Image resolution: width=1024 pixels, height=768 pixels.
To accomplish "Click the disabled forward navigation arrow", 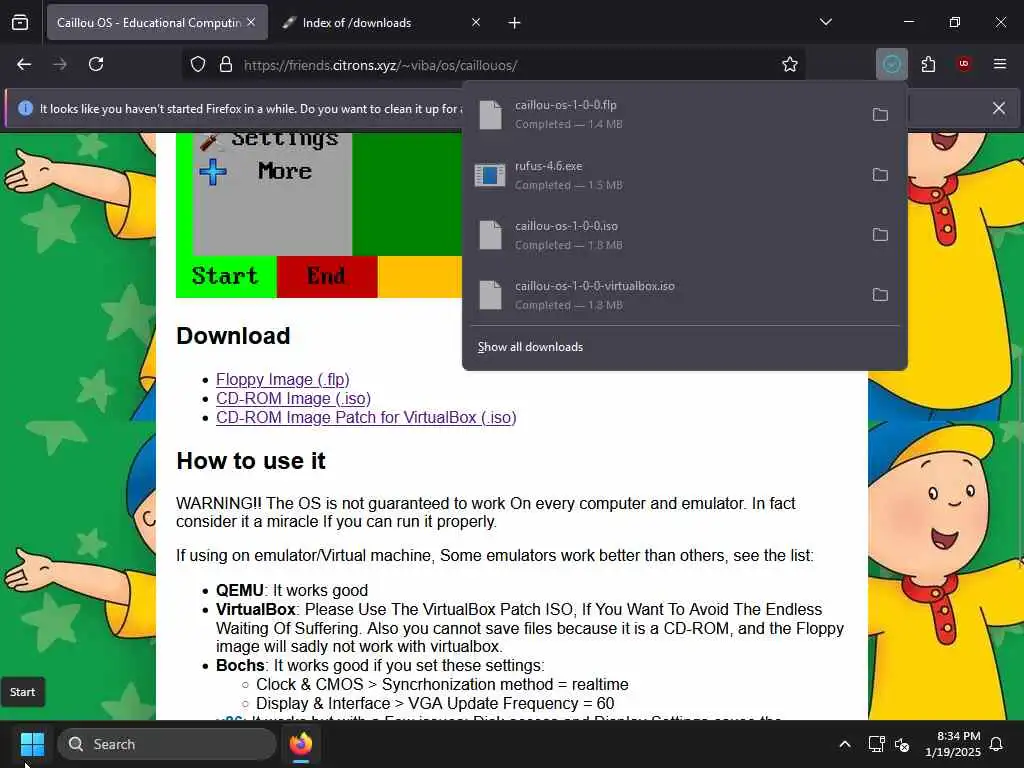I will click(60, 64).
